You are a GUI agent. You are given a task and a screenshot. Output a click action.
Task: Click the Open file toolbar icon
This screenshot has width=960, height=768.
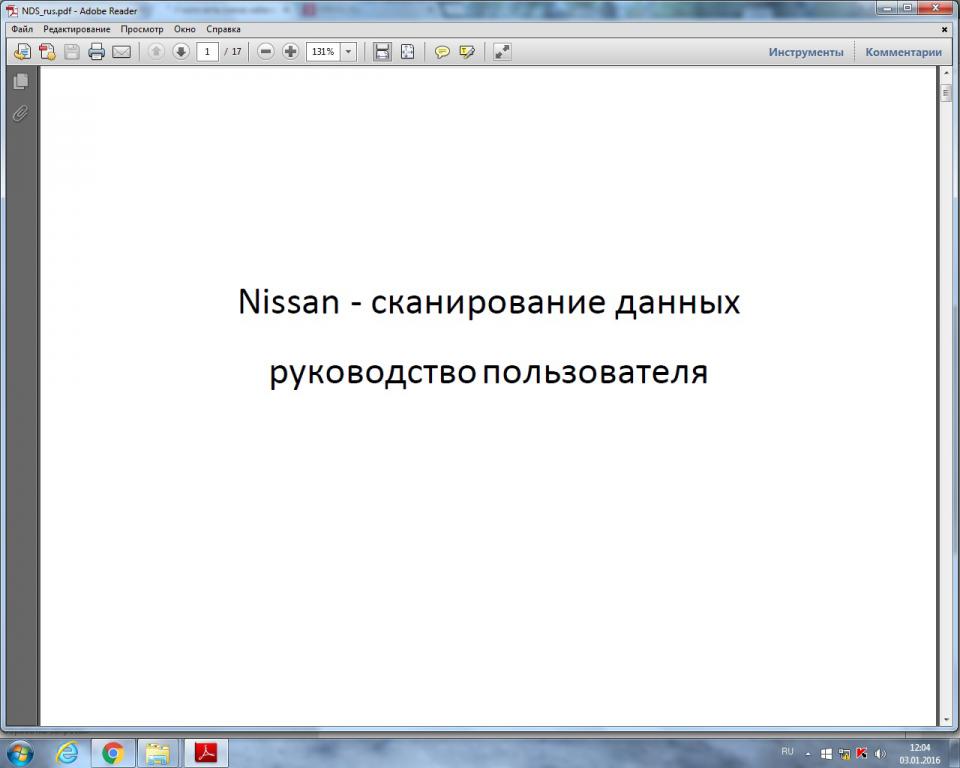click(x=22, y=52)
